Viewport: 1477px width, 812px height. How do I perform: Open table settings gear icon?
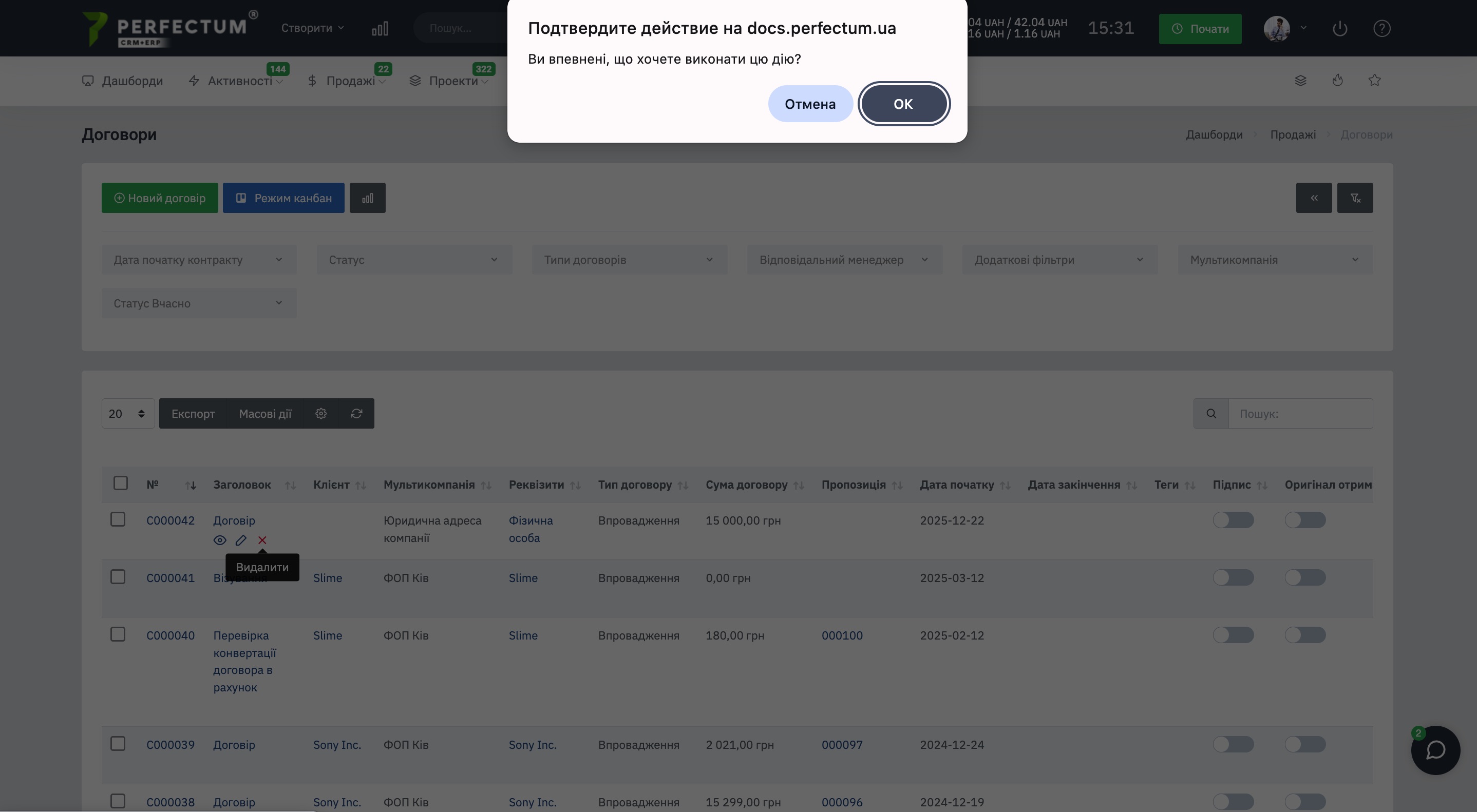[x=321, y=414]
